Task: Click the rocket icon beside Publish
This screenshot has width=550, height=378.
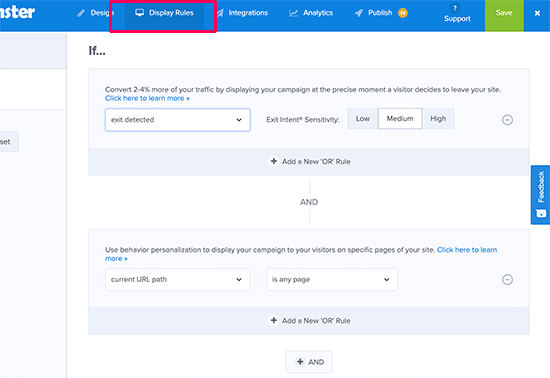Action: (x=359, y=13)
